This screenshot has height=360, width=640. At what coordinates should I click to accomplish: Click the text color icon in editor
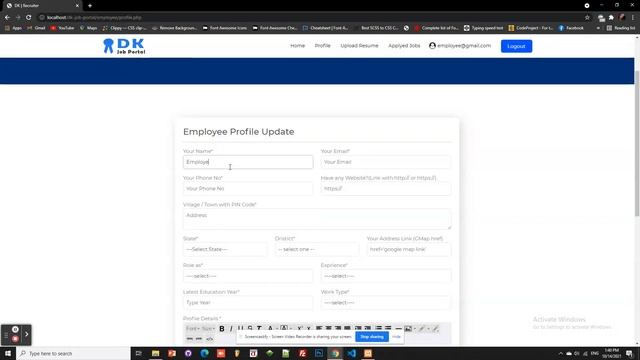click(x=270, y=329)
